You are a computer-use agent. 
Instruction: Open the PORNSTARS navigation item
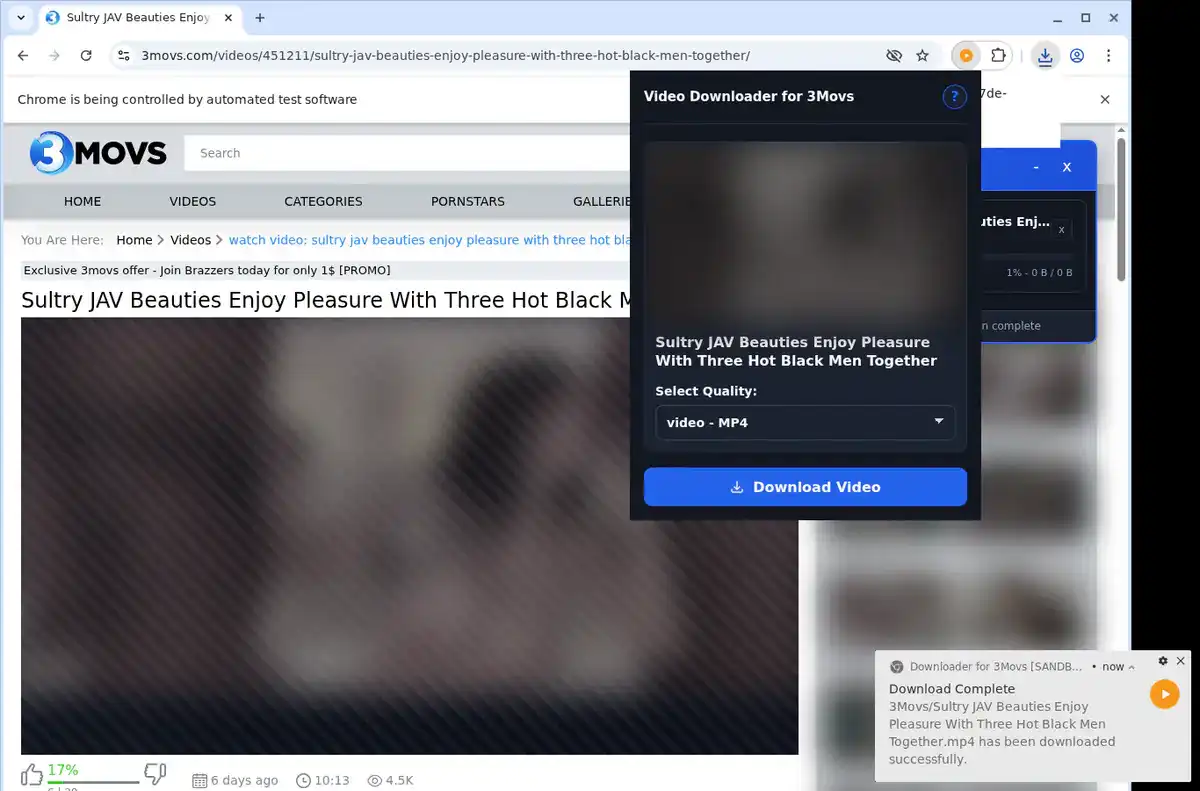pos(468,201)
